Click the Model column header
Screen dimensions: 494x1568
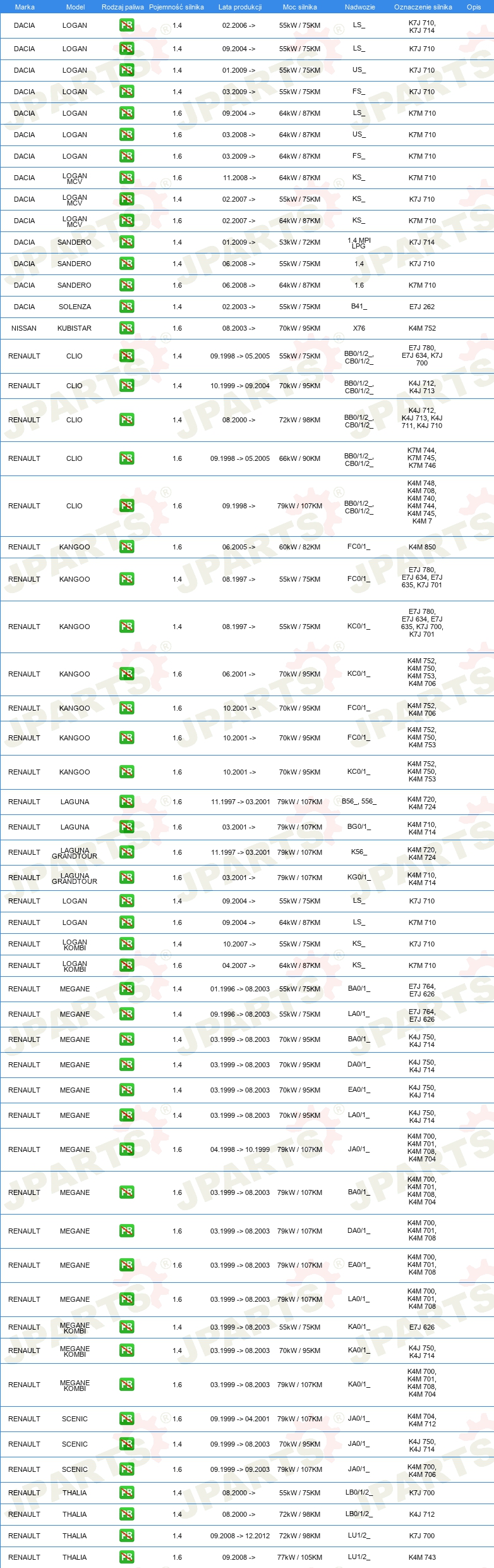tap(75, 7)
